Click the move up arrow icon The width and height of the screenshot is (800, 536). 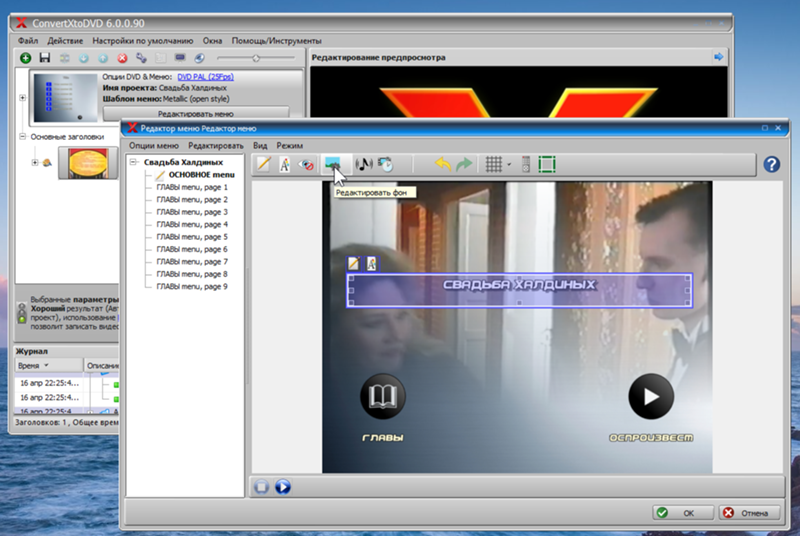click(x=103, y=58)
